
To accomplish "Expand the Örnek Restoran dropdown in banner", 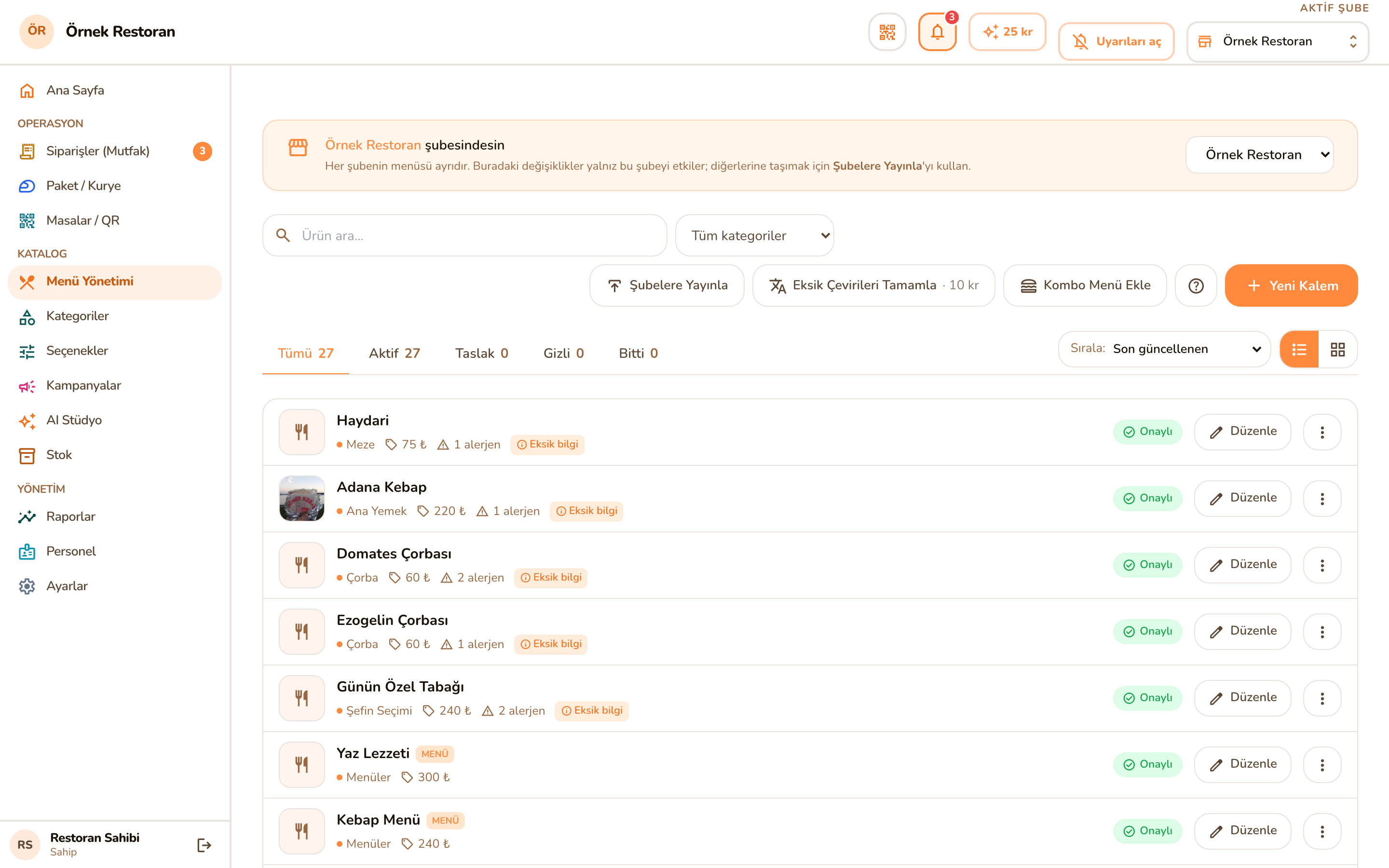I will coord(1259,155).
